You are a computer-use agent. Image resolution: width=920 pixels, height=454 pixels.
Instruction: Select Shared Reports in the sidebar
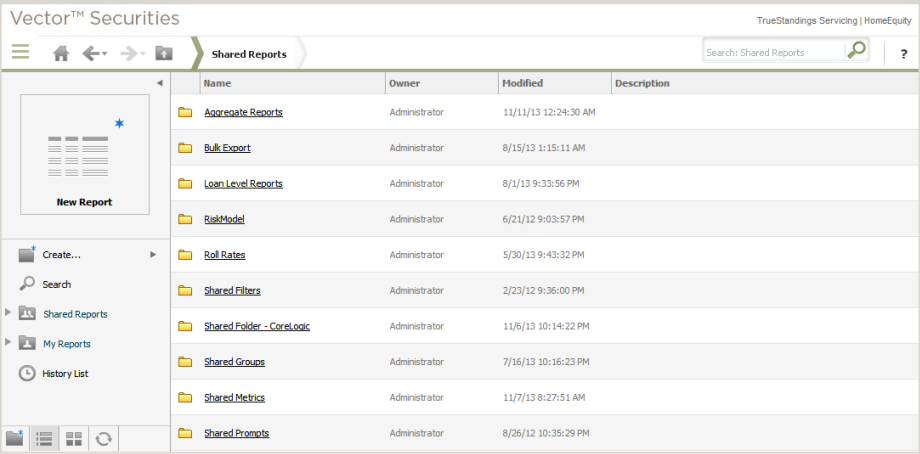click(75, 314)
